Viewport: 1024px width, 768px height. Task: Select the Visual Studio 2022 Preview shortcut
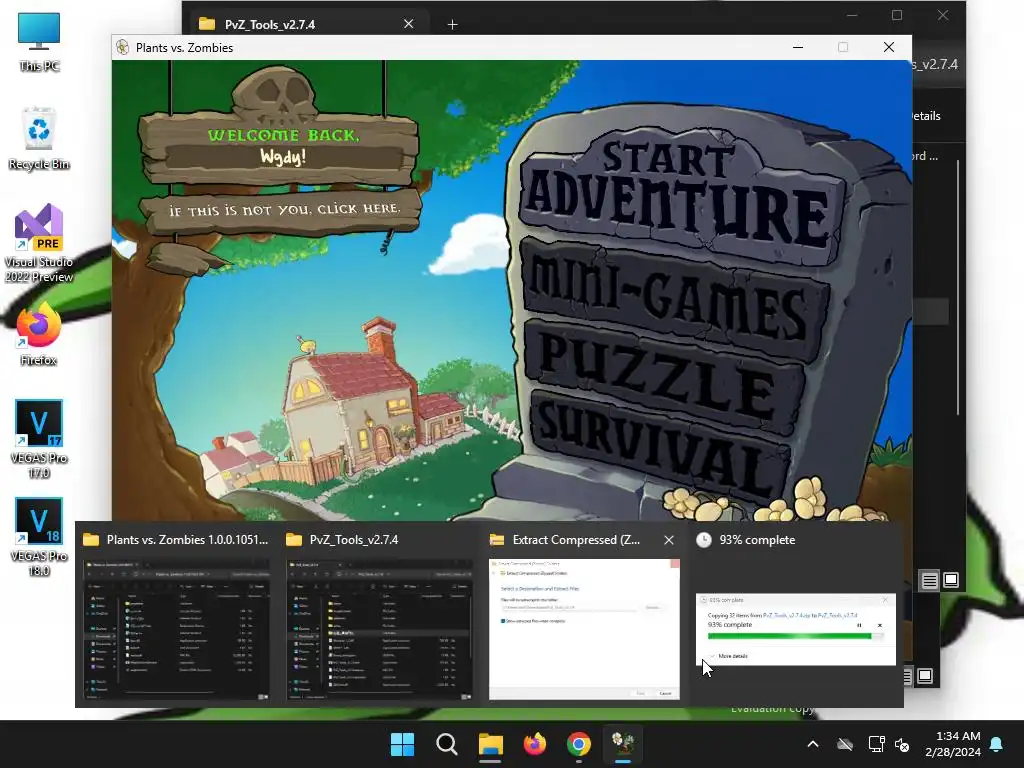click(39, 243)
